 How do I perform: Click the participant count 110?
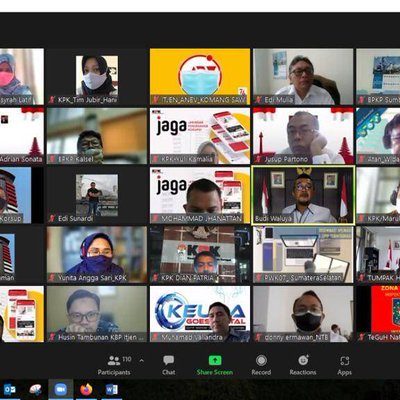coord(127,359)
